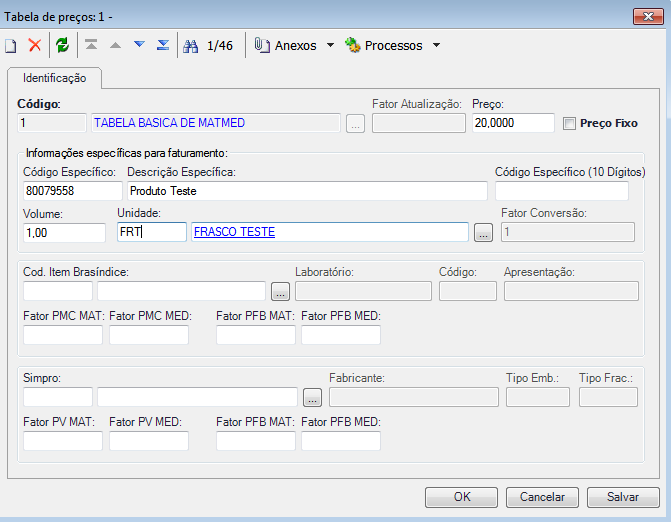This screenshot has height=522, width=671.
Task: Refresh the record with green arrows icon
Action: (x=62, y=45)
